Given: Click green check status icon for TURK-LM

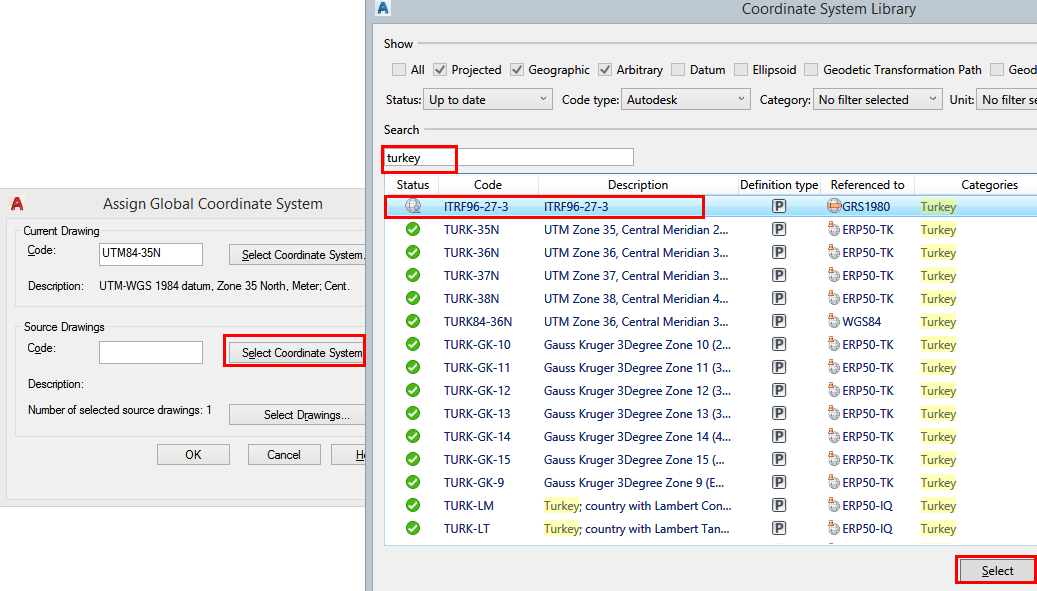Looking at the screenshot, I should [413, 506].
